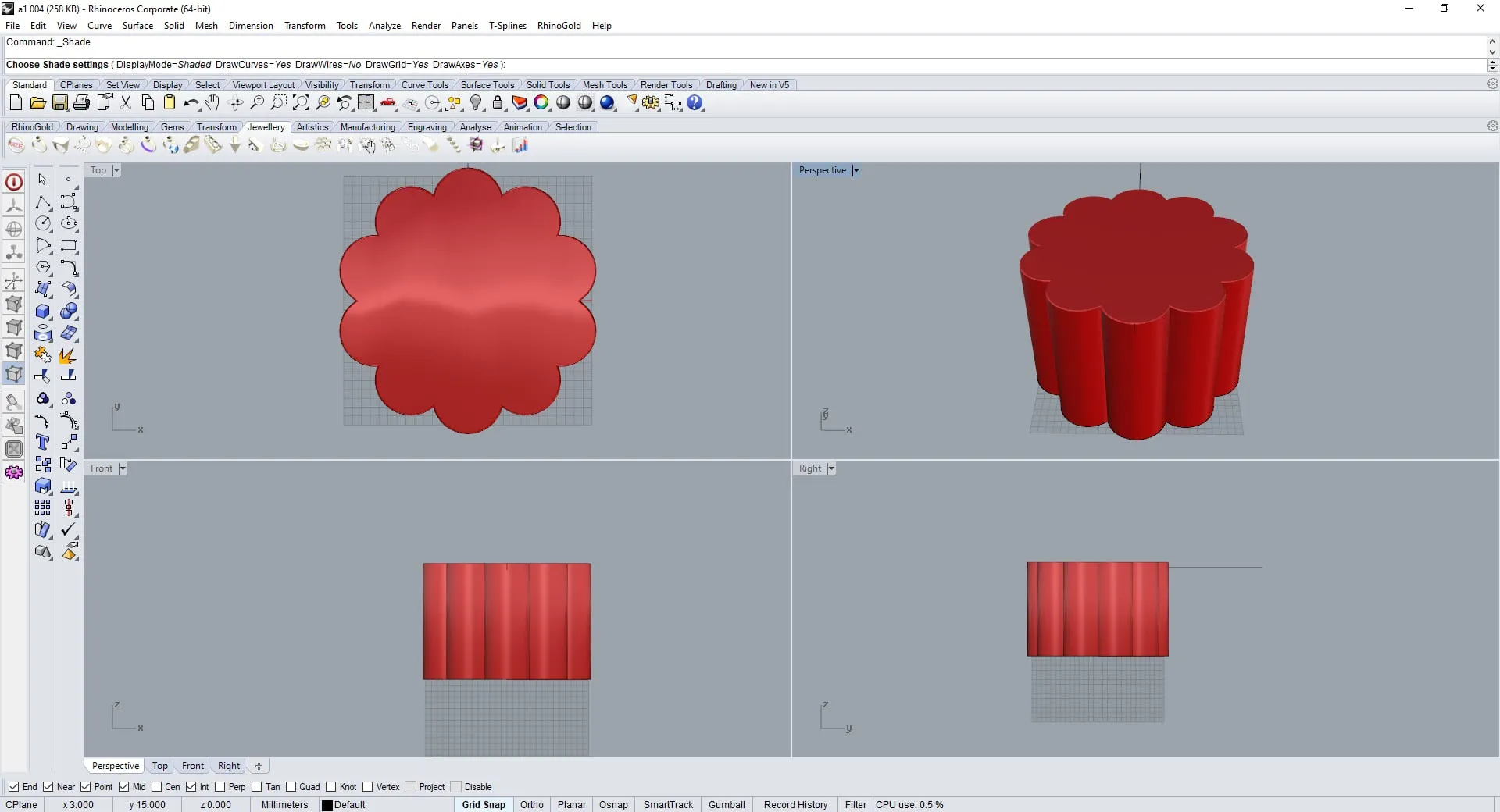
Task: Open a file with the folder icon
Action: [37, 102]
